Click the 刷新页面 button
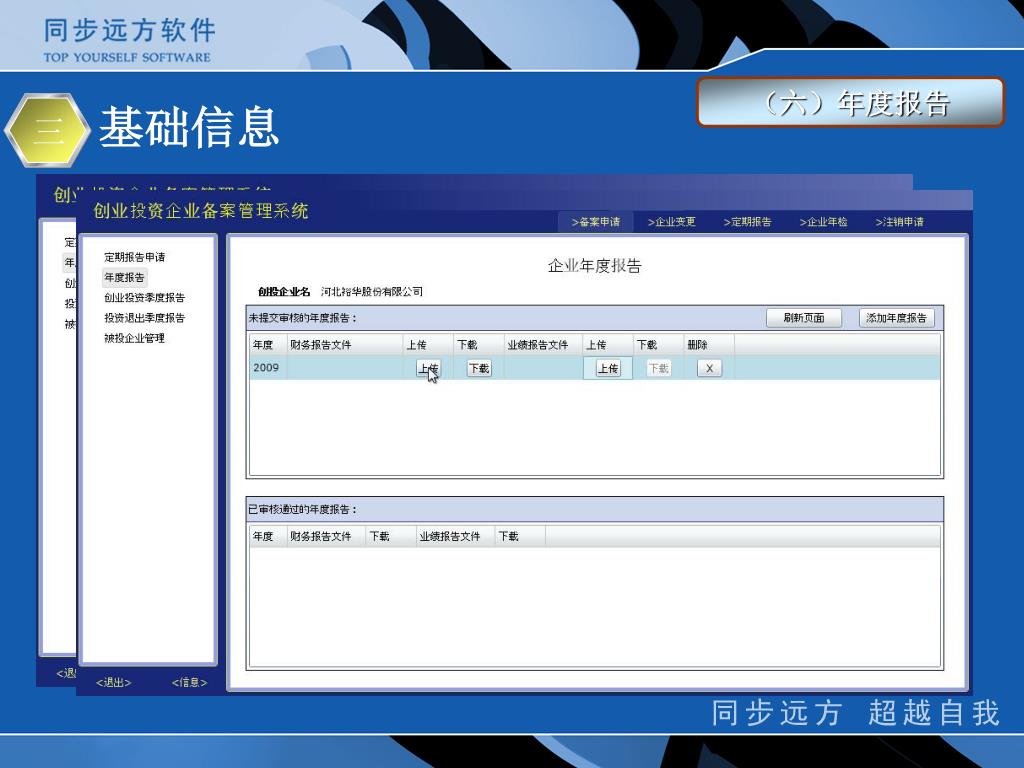Image resolution: width=1024 pixels, height=768 pixels. click(x=804, y=318)
